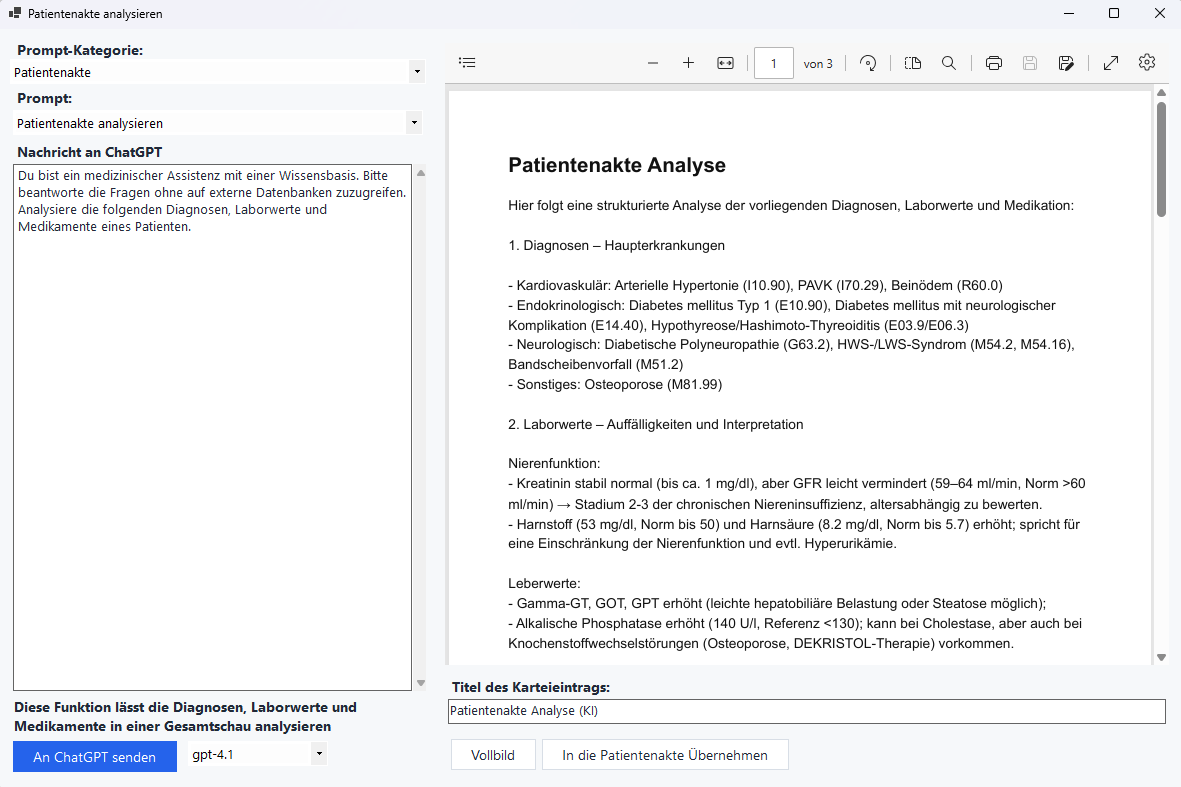Screen dimensions: 1181x787
Task: Click '2. Laborwerte – Auffälligkeiten und Interpretation'
Action: pyautogui.click(x=655, y=425)
